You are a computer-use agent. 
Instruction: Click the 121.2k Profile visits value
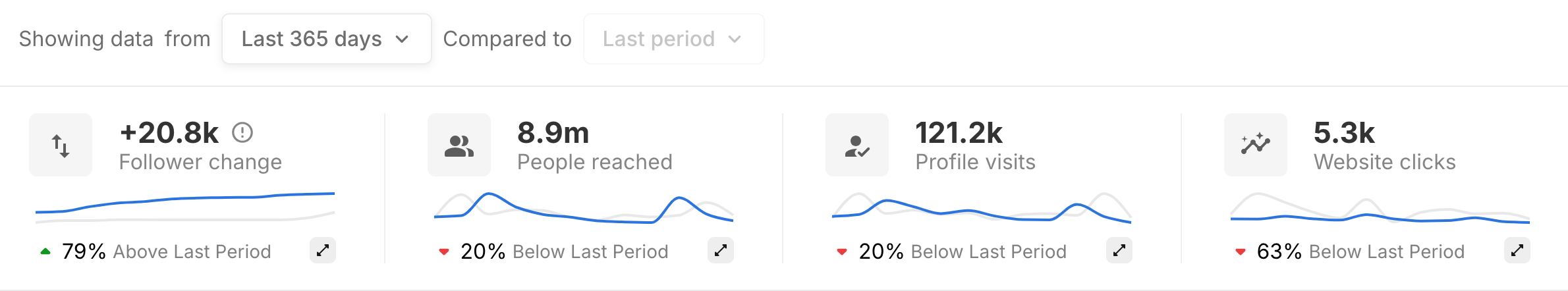coord(959,133)
